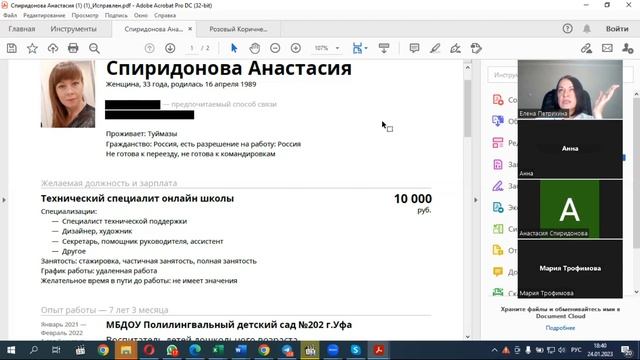Open the Справка menu
The width and height of the screenshot is (640, 360).
point(165,15)
